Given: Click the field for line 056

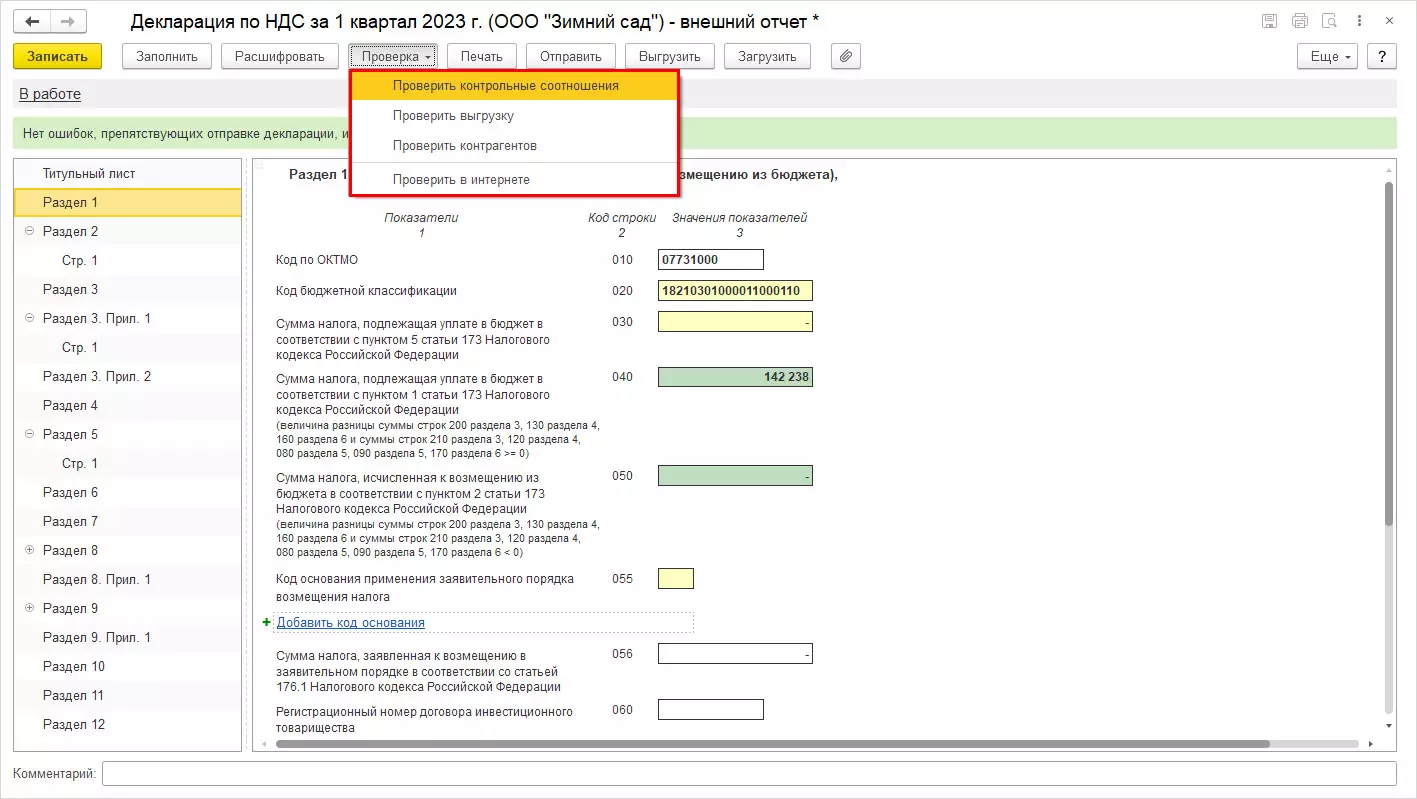Looking at the screenshot, I should click(735, 654).
